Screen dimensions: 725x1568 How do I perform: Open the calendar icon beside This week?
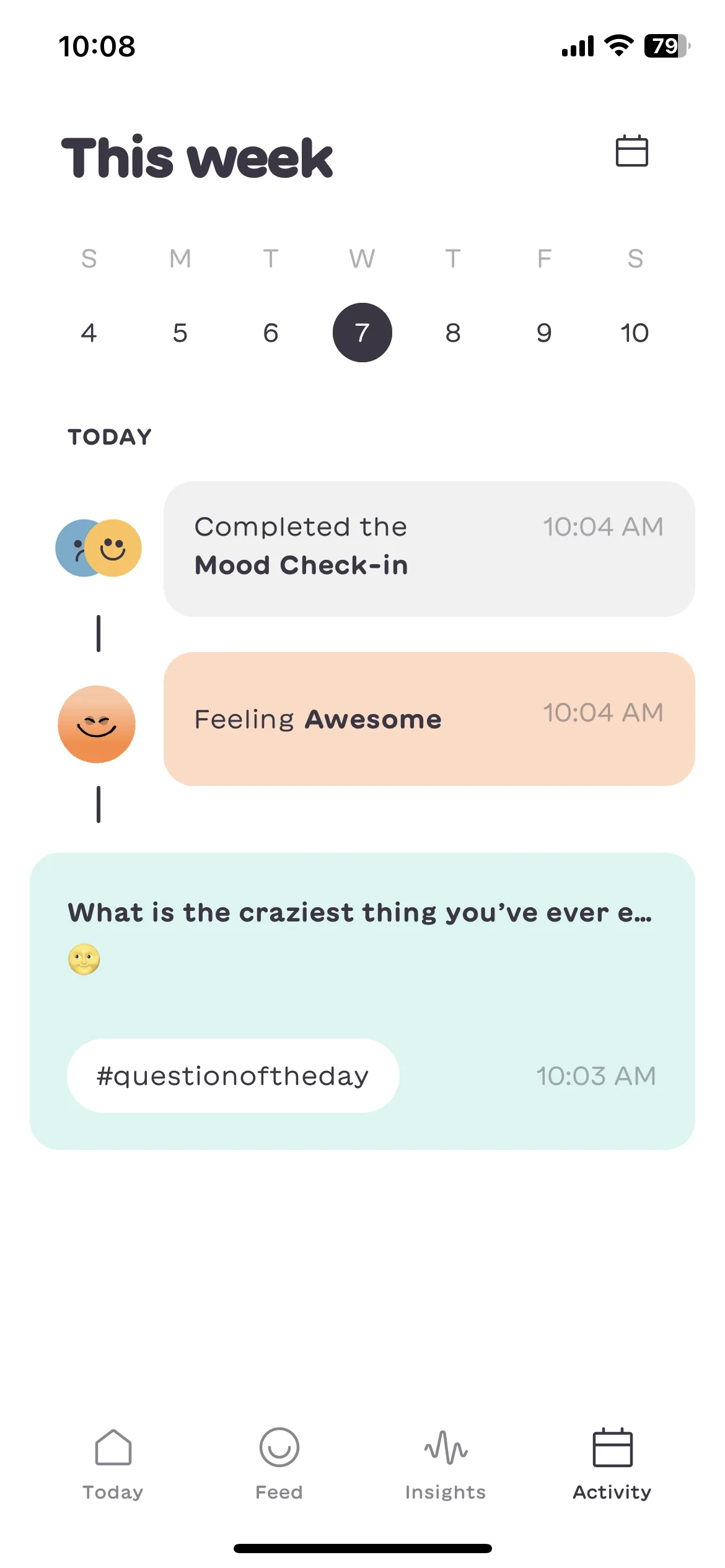[x=631, y=150]
